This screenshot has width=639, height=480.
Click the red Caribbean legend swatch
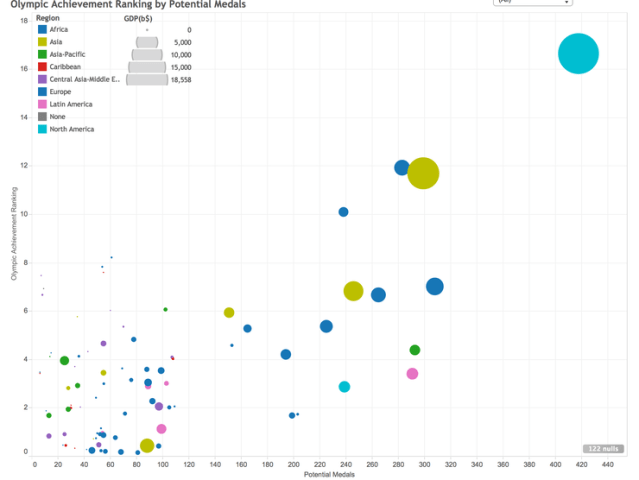tap(41, 67)
